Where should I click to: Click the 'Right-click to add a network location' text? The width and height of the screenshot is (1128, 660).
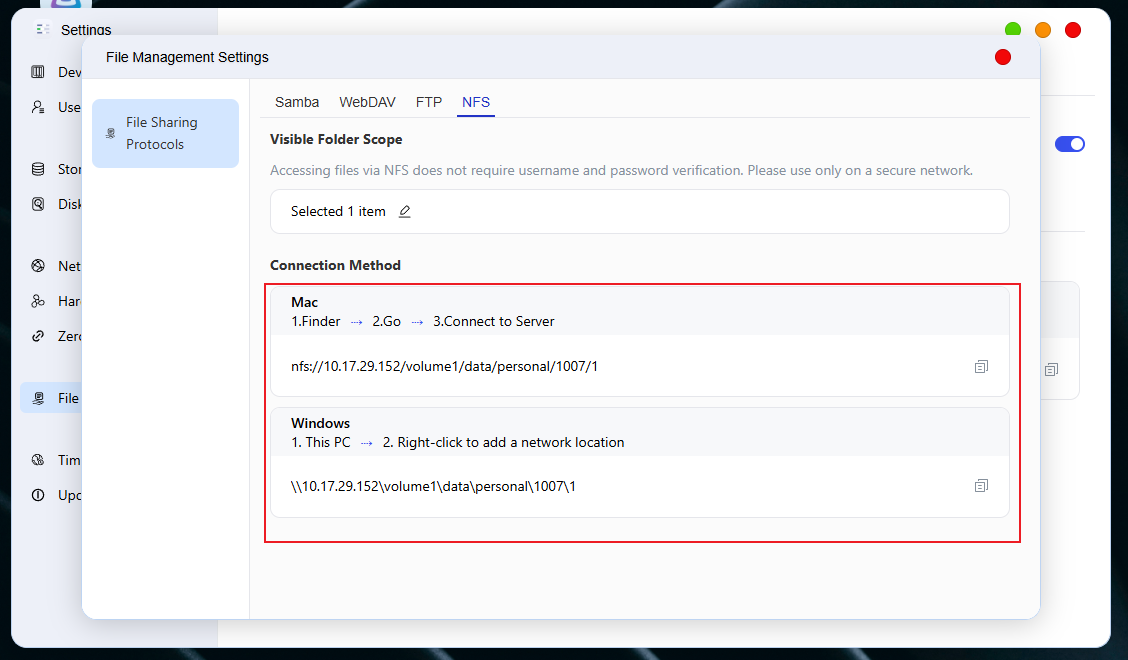(x=511, y=443)
